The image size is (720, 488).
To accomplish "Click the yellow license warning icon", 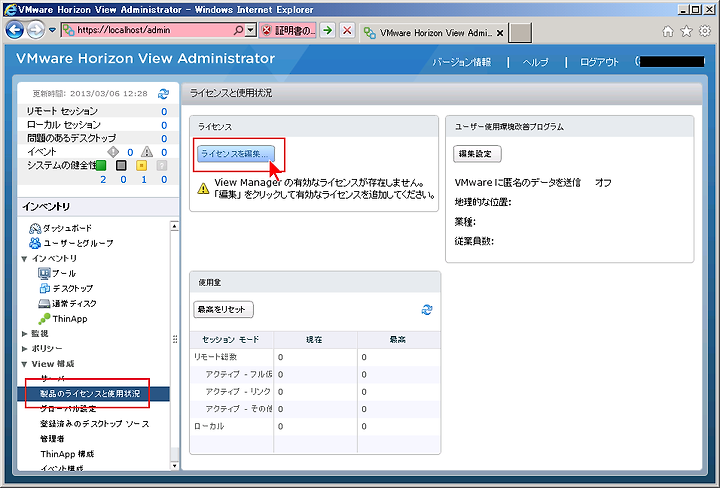I will [x=203, y=188].
